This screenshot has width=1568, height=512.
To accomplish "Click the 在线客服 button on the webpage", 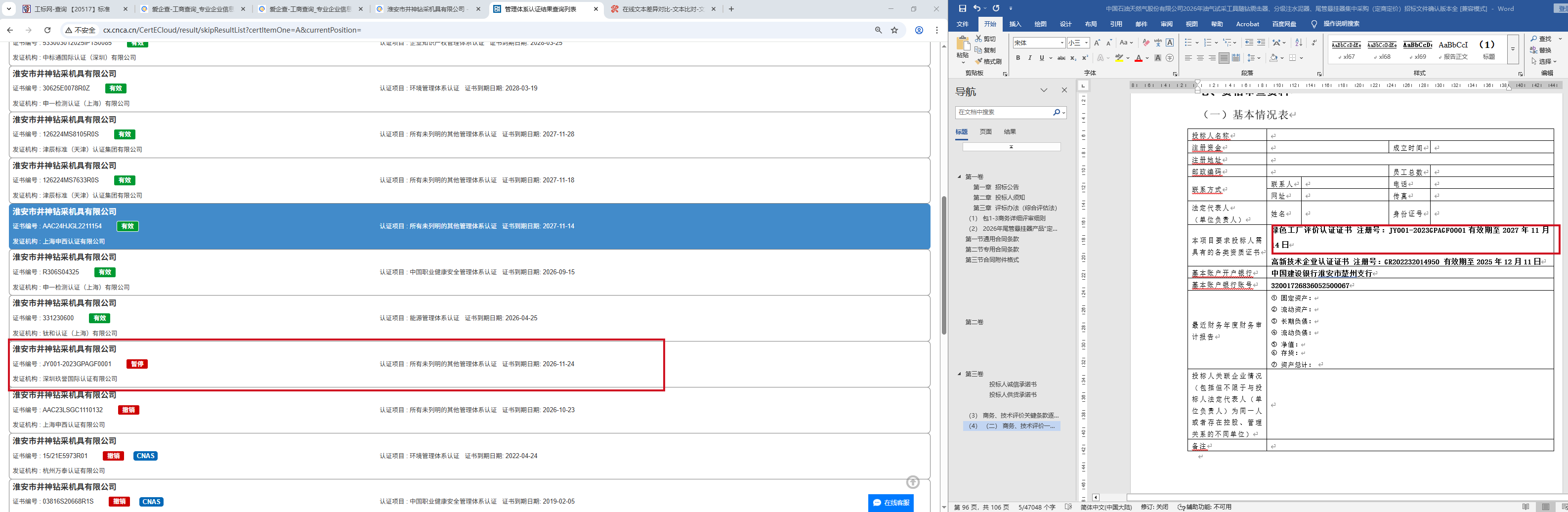I will (890, 502).
